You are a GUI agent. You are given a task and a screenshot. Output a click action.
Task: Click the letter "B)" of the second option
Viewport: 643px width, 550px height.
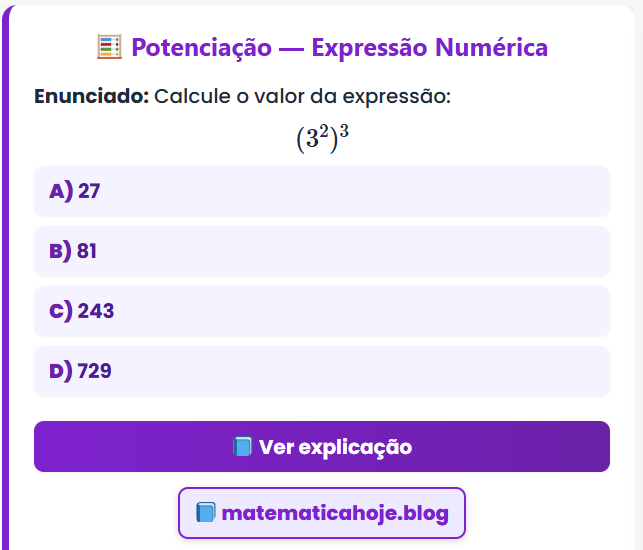click(x=60, y=251)
